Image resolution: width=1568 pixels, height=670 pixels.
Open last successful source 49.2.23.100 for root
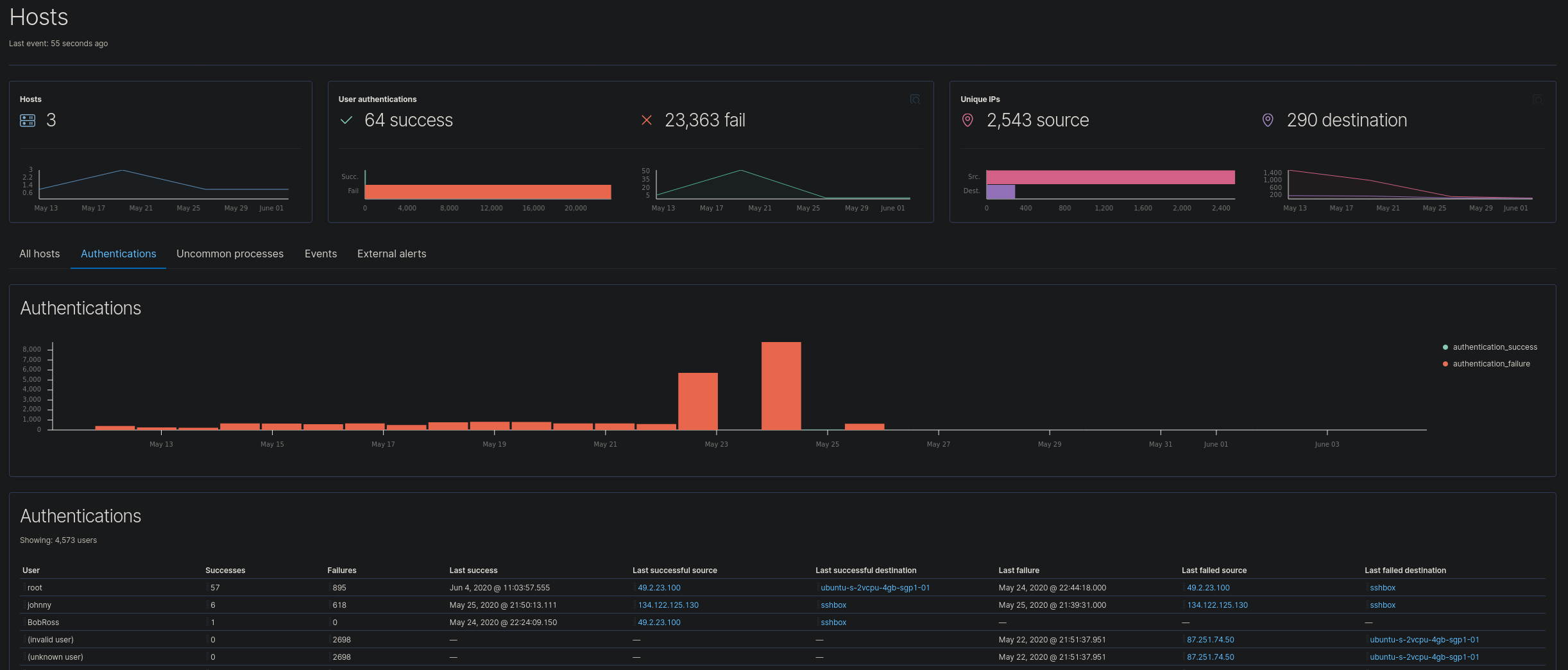click(x=659, y=588)
